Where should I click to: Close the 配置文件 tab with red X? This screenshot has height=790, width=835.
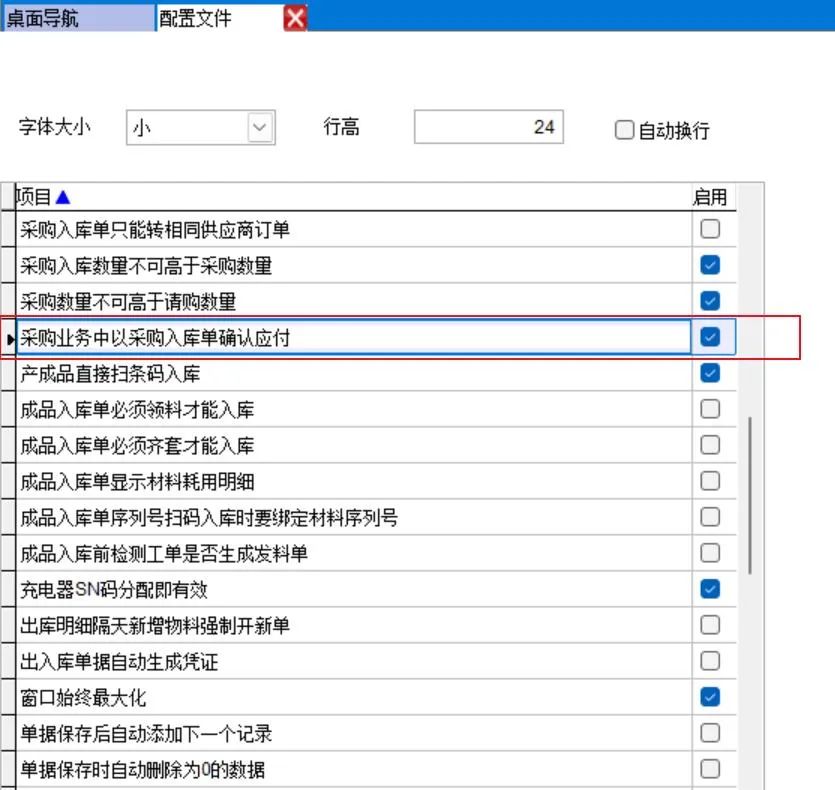[295, 17]
